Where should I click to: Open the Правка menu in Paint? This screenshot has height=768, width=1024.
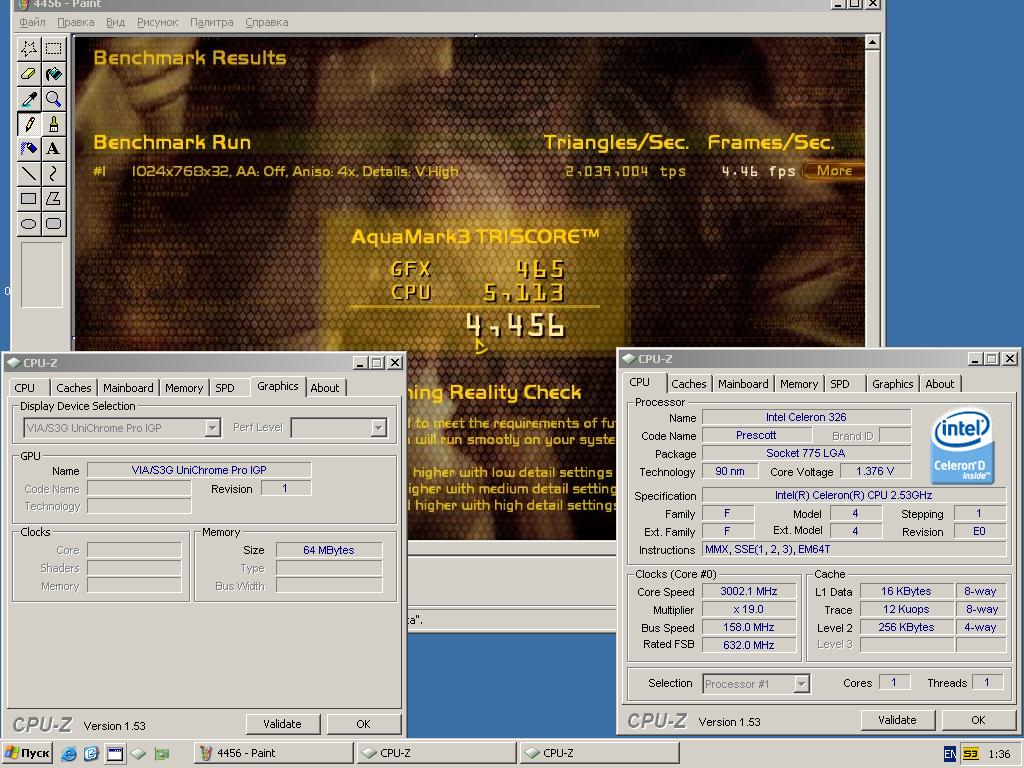coord(76,22)
